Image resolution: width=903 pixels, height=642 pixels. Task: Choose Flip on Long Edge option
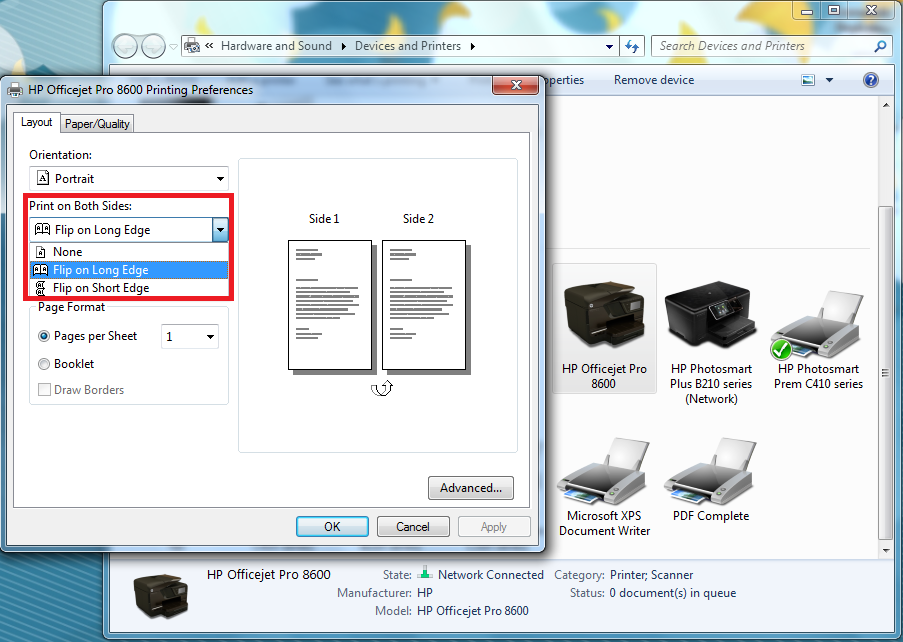click(129, 270)
